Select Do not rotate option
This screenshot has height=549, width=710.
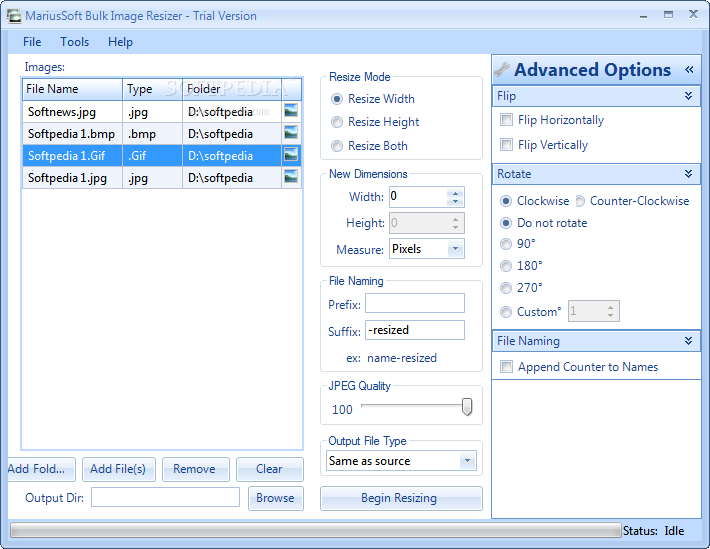pyautogui.click(x=506, y=223)
